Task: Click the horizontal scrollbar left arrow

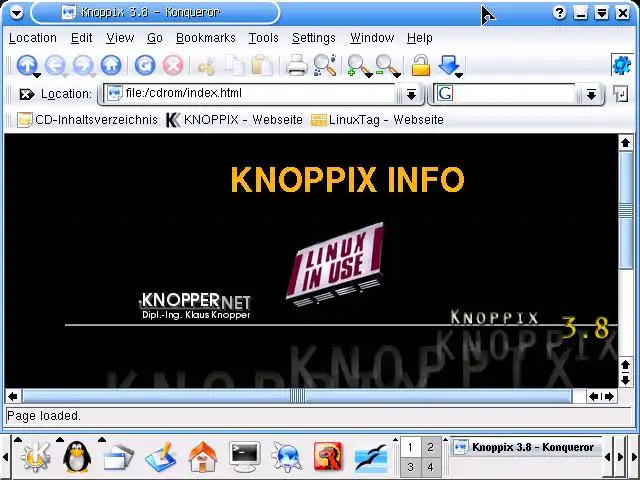Action: click(13, 396)
